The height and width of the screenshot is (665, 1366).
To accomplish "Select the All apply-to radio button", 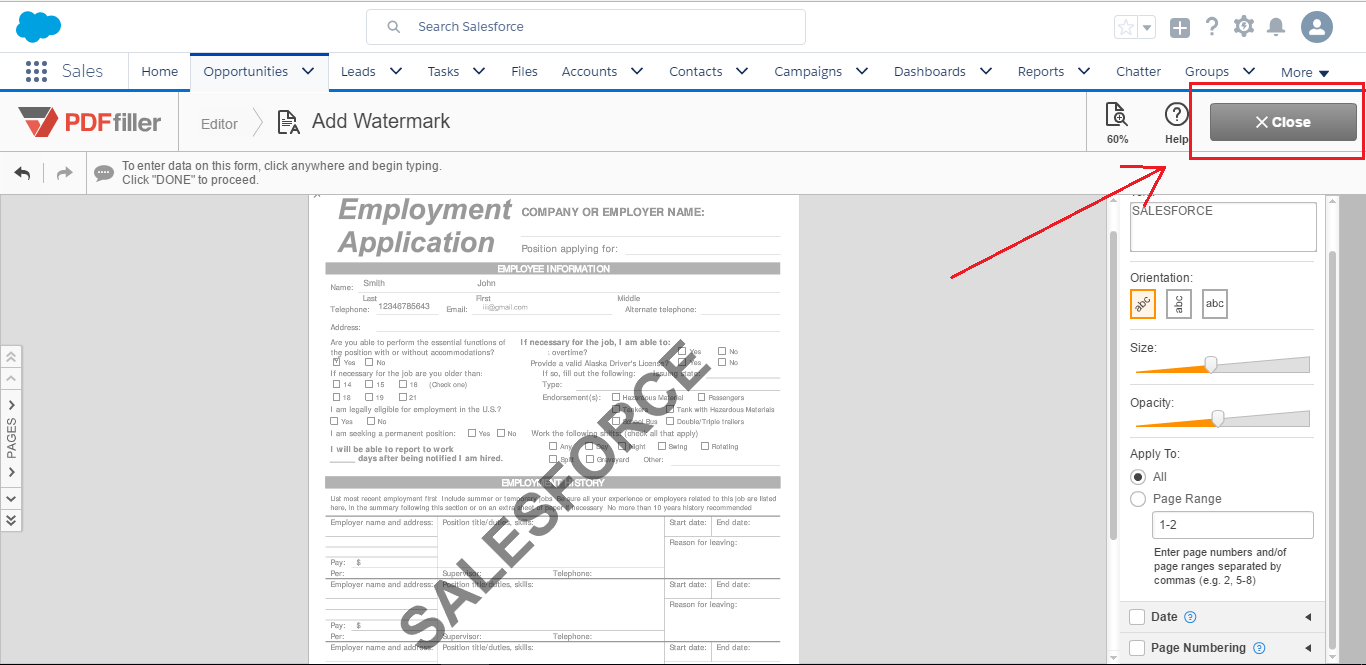I will coord(1138,477).
